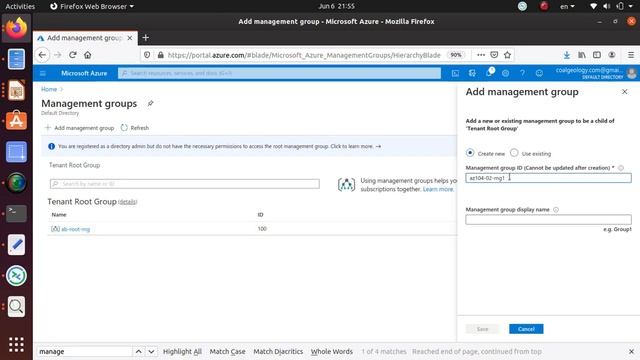The width and height of the screenshot is (640, 360).
Task: Open the Firefox hamburger menu
Action: click(x=631, y=55)
